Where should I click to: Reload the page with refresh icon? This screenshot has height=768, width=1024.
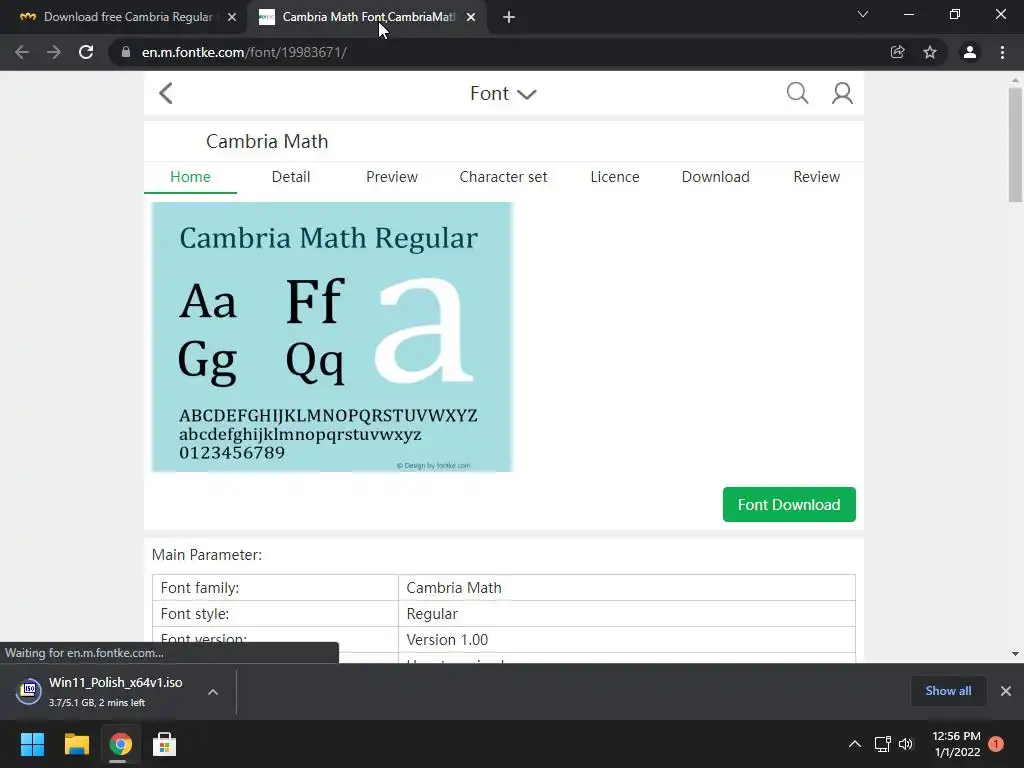coord(86,52)
